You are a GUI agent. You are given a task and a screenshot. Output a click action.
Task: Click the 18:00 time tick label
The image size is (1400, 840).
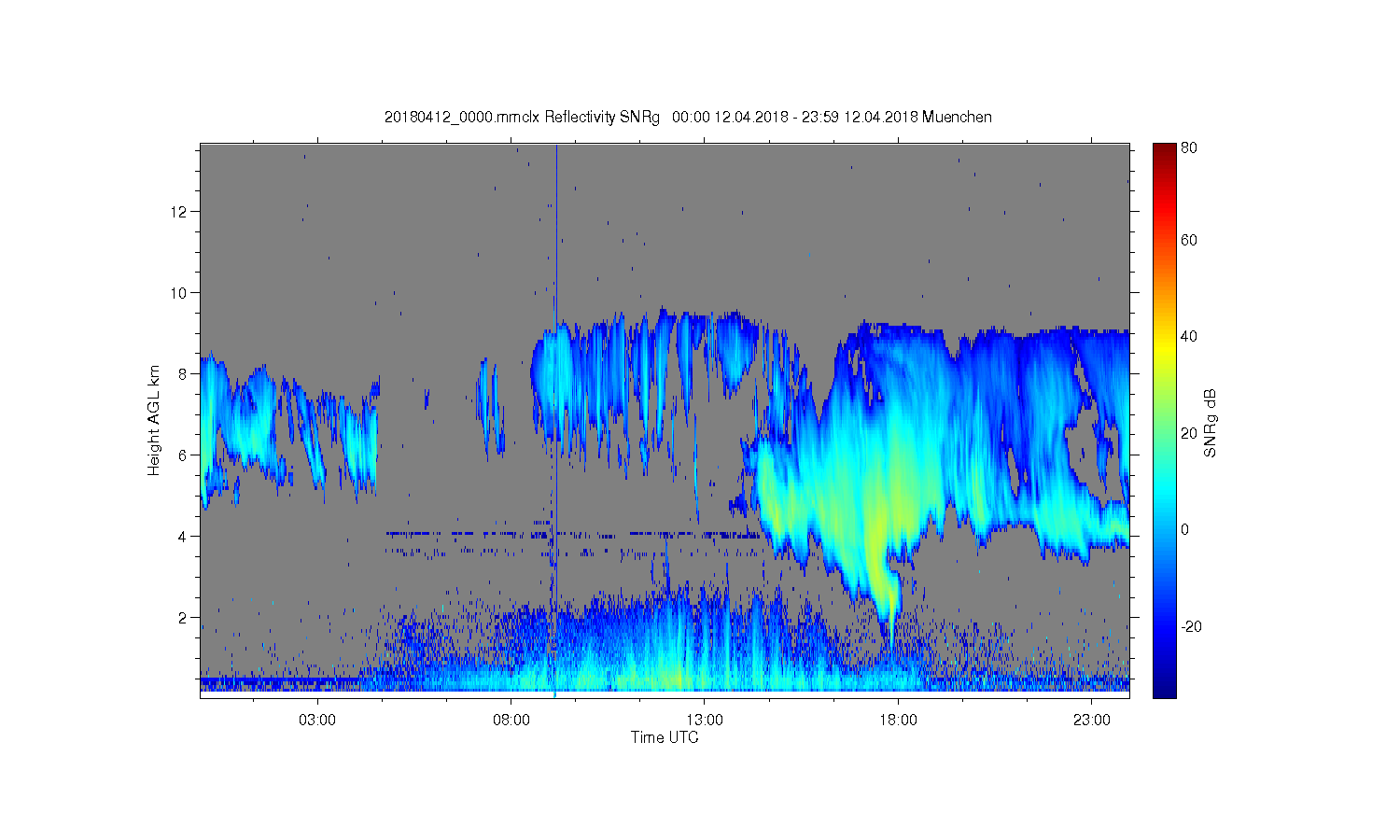[x=898, y=721]
